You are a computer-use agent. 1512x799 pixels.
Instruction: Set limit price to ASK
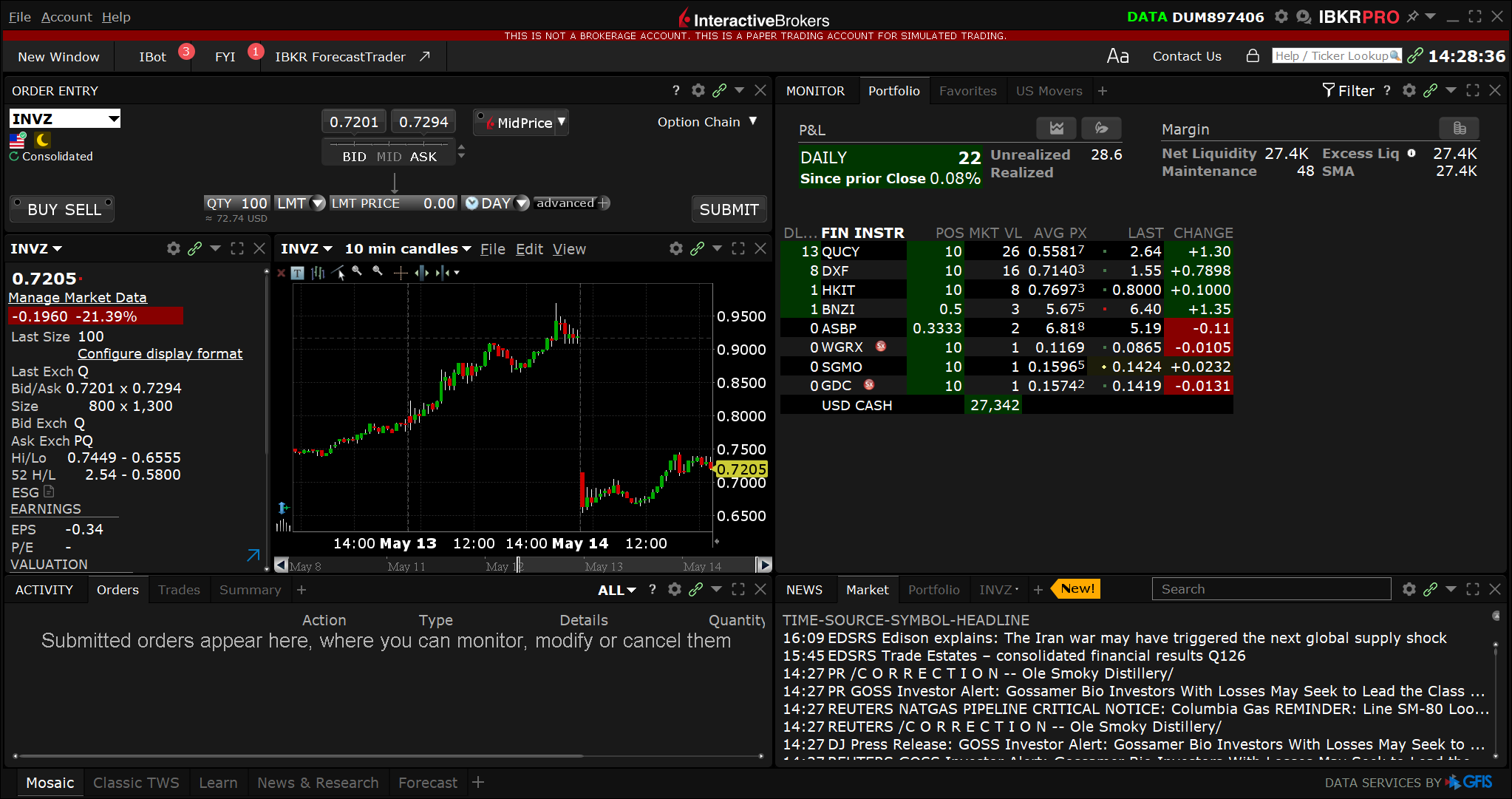tap(423, 157)
